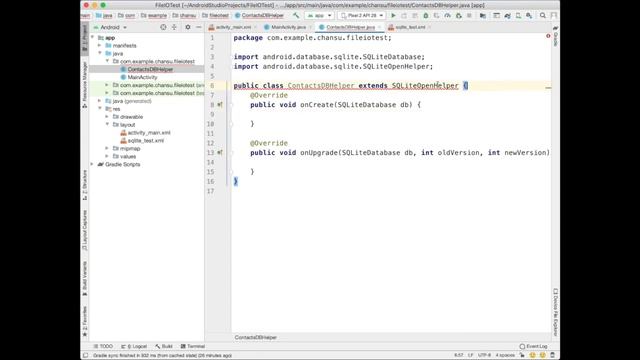Screen dimensions: 640x360
Task: Click the example breadcrumb in navigation bar
Action: tap(154, 16)
